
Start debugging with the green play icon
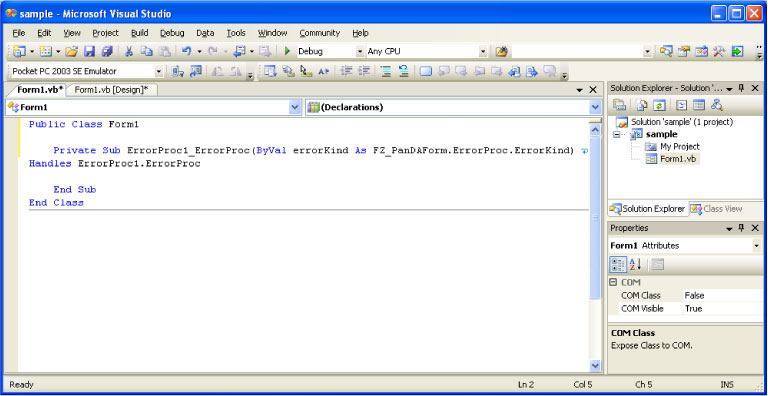pos(288,51)
